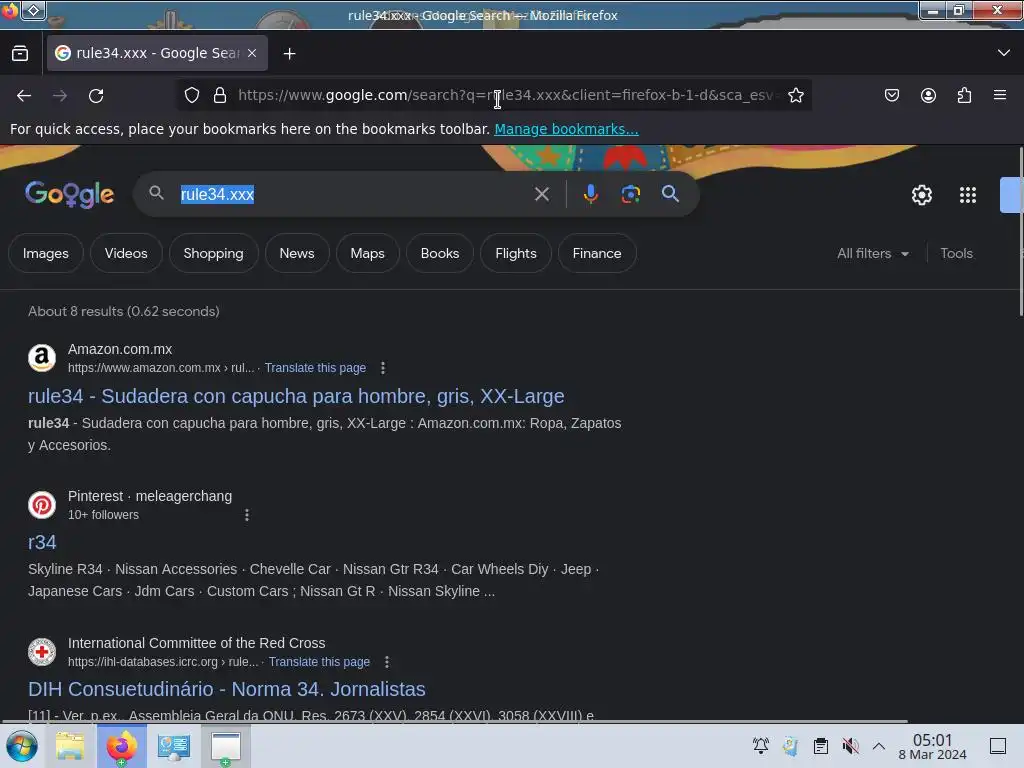Open the taskbar Start button
The height and width of the screenshot is (768, 1024).
pos(22,746)
